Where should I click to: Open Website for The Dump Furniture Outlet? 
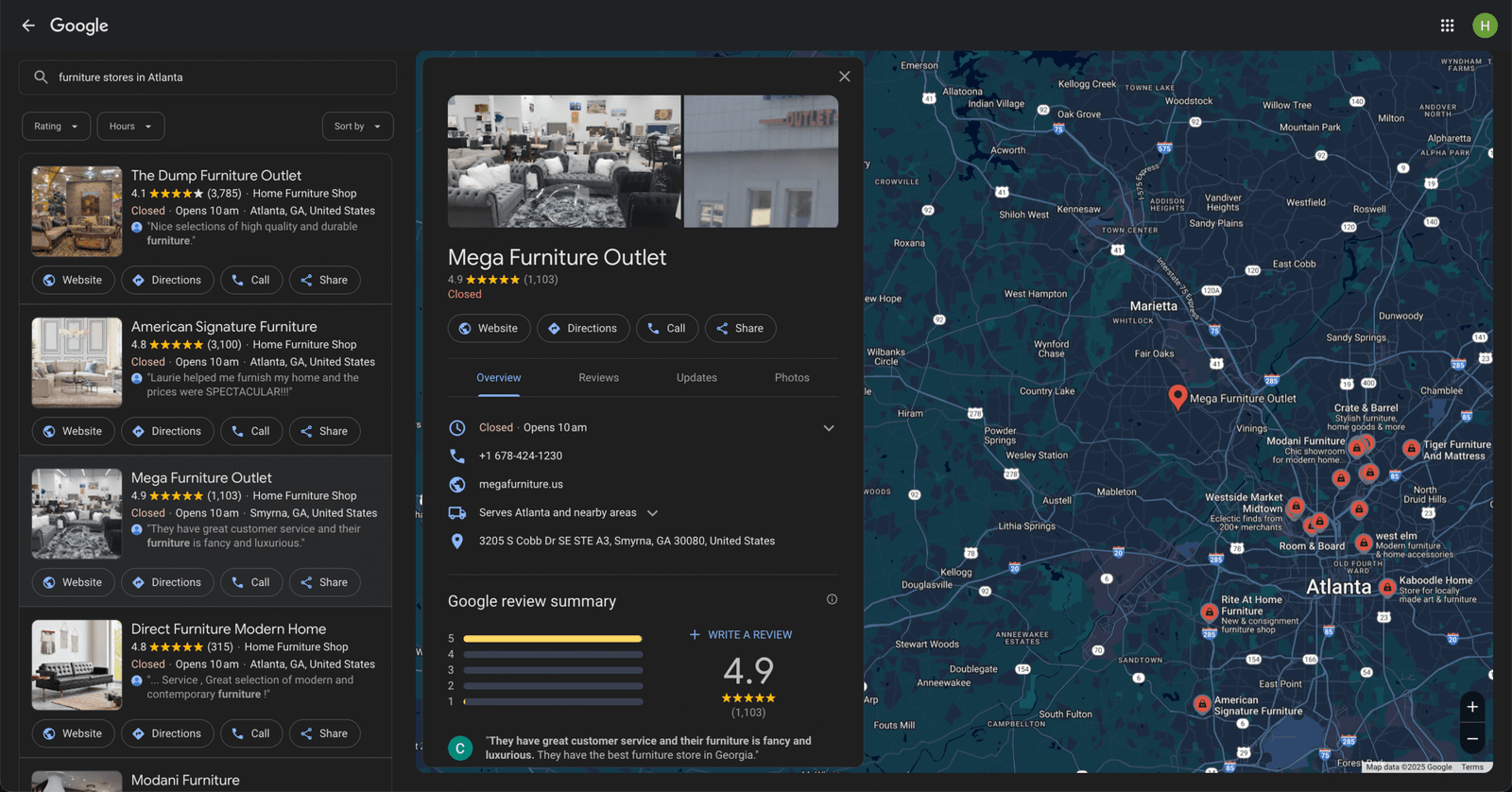73,280
